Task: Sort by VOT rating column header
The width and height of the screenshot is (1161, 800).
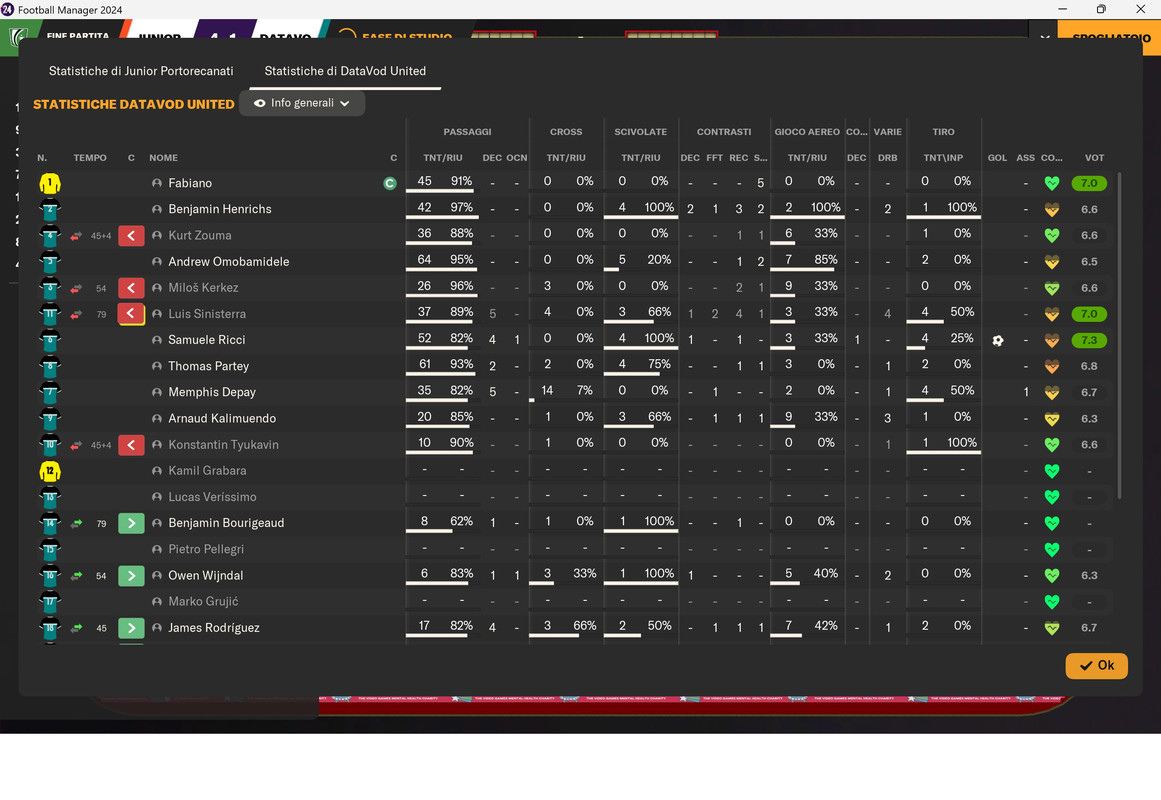Action: pyautogui.click(x=1094, y=158)
